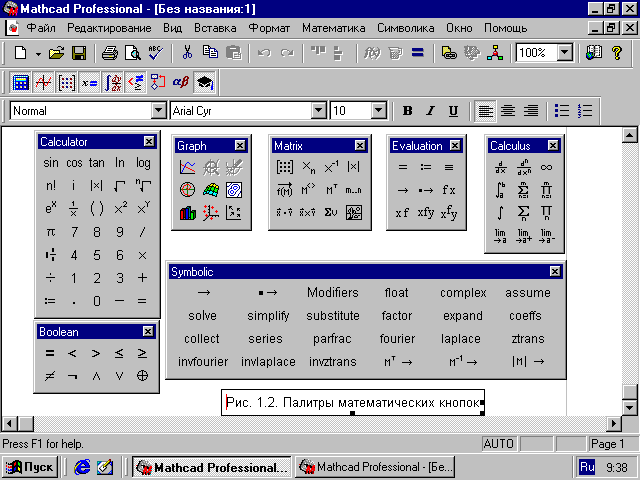The image size is (640, 480).
Task: Launch Internet Explorer from taskbar quick launch
Action: point(82,467)
